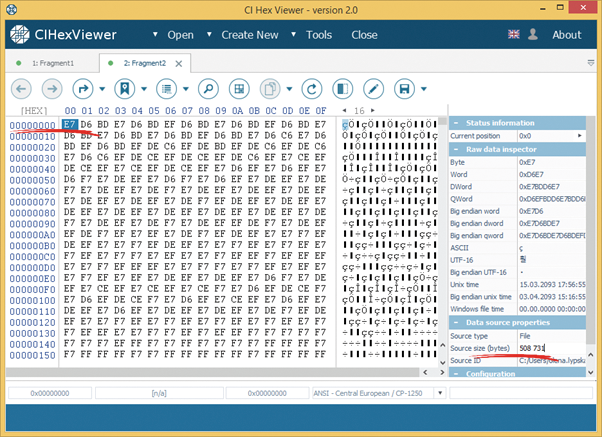
Task: Click the bookmark icon in toolbar
Action: click(x=123, y=88)
